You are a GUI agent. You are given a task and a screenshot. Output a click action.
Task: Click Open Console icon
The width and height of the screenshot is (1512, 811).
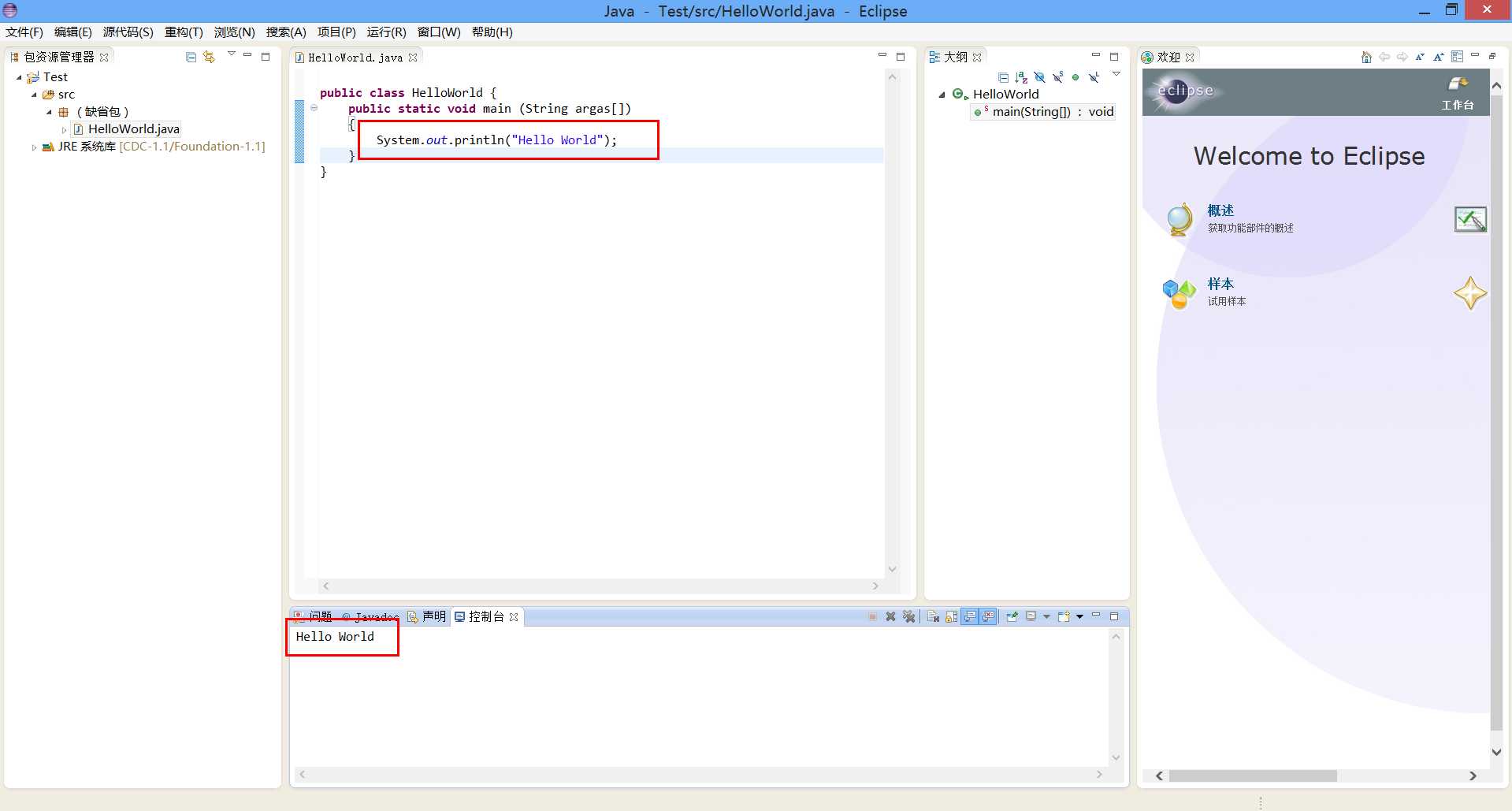pos(1064,616)
